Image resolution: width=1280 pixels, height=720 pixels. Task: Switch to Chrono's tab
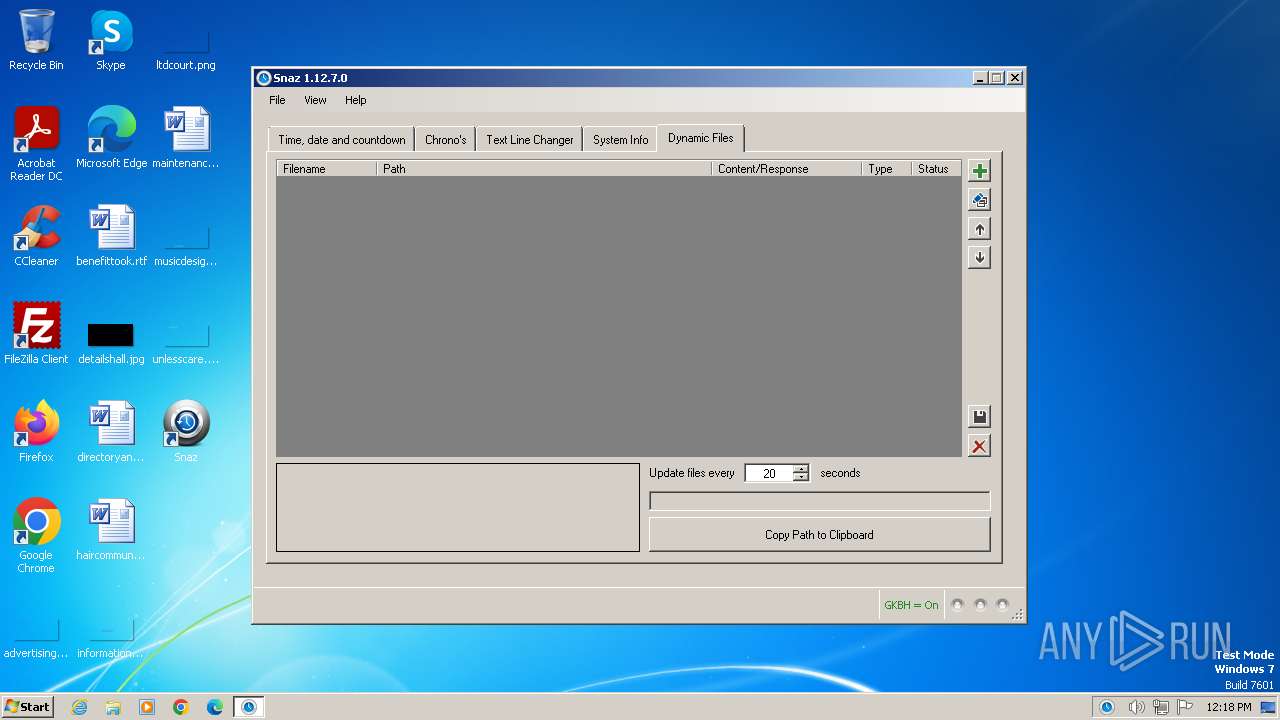pos(445,140)
